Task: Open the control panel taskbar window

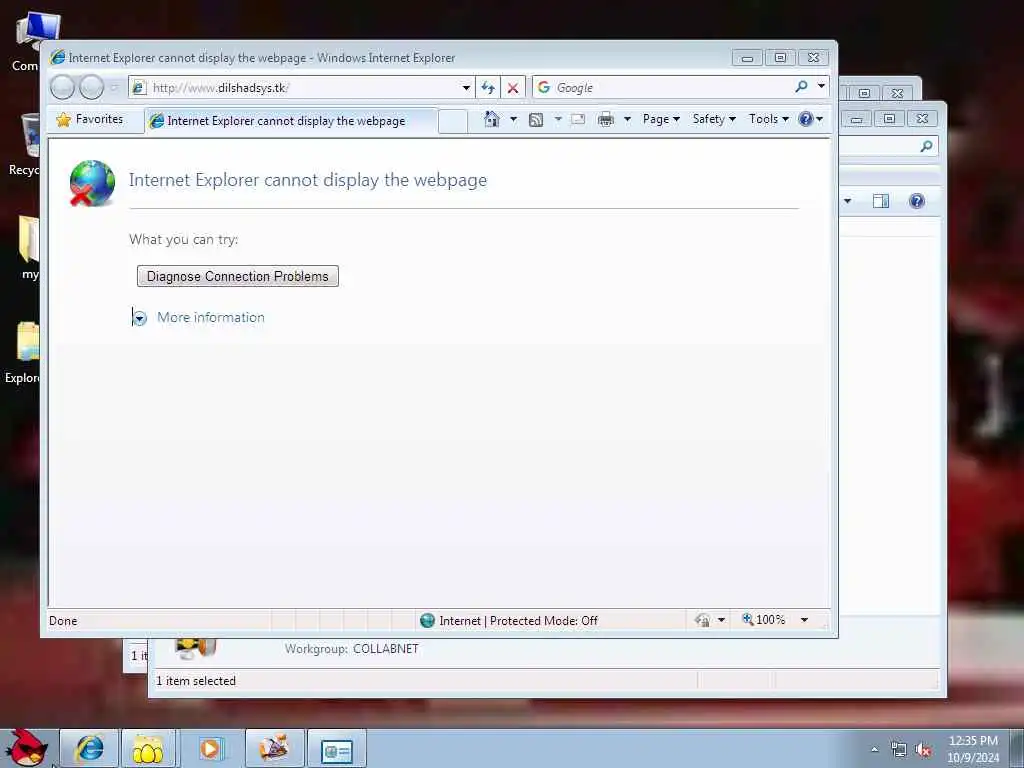Action: [337, 748]
